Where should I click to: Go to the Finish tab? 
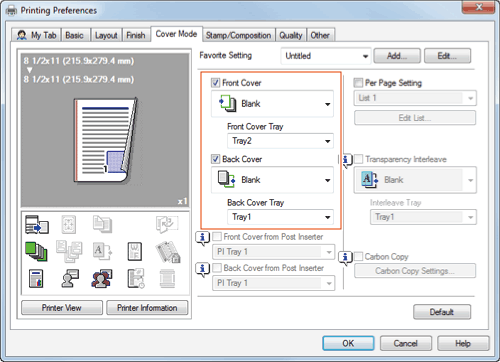(x=136, y=35)
